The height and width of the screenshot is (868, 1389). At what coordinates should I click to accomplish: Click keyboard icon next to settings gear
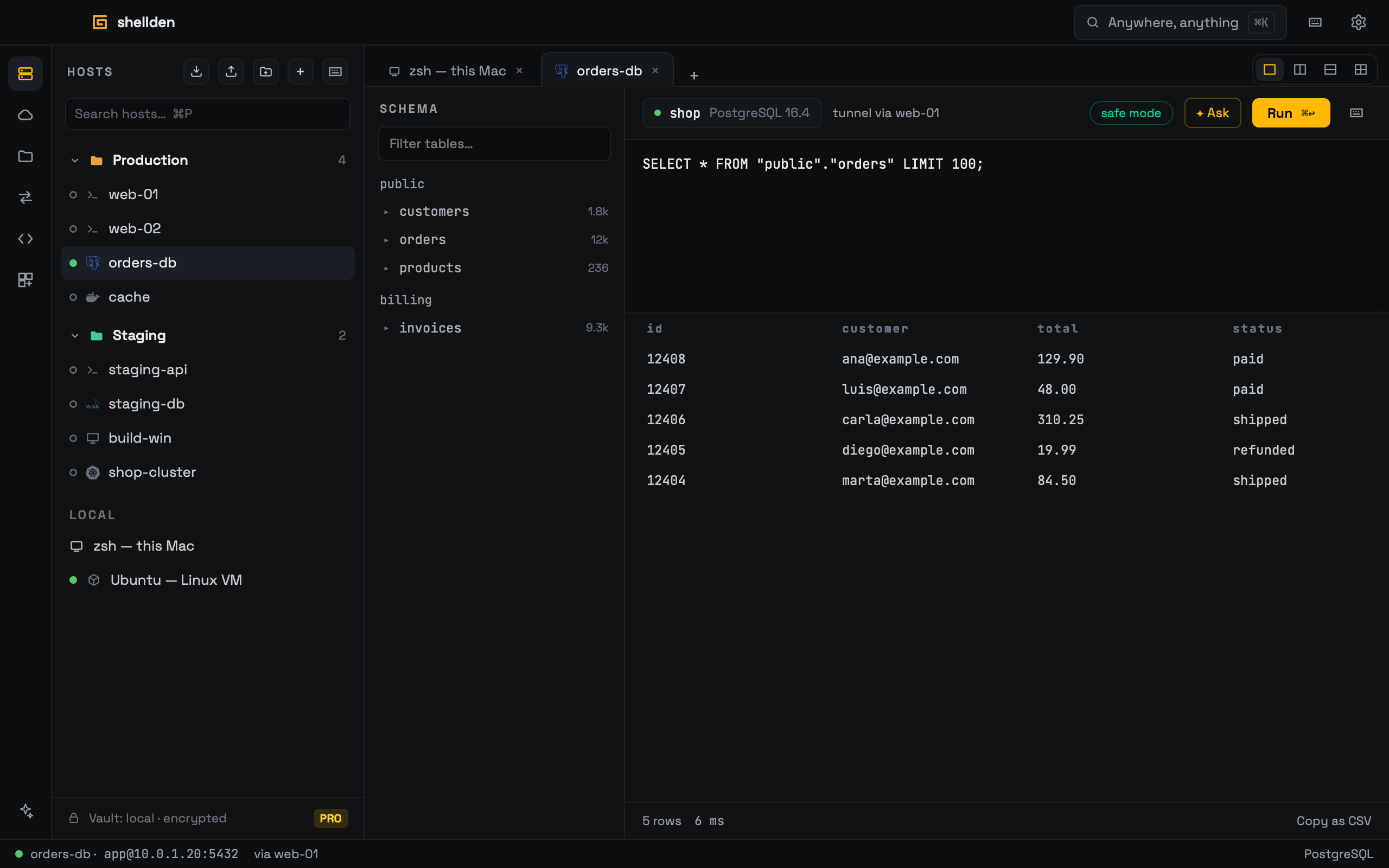tap(1315, 22)
